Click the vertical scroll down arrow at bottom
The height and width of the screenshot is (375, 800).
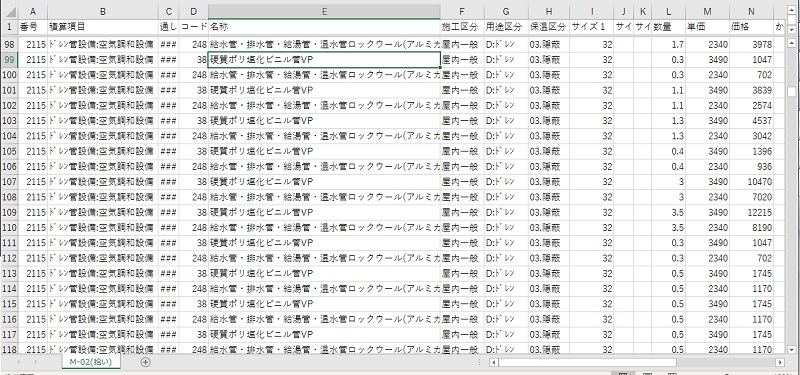pos(792,349)
